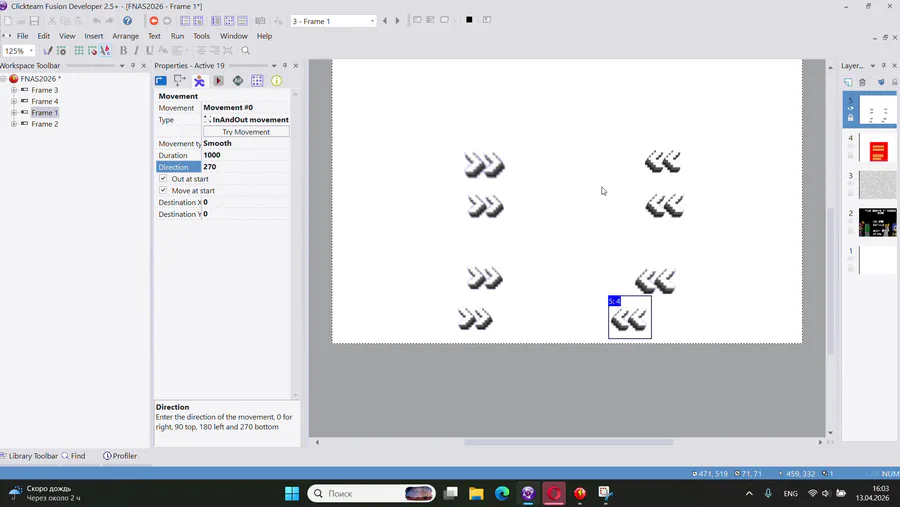Toggle bold text formatting
900x507 pixels.
coord(123,51)
